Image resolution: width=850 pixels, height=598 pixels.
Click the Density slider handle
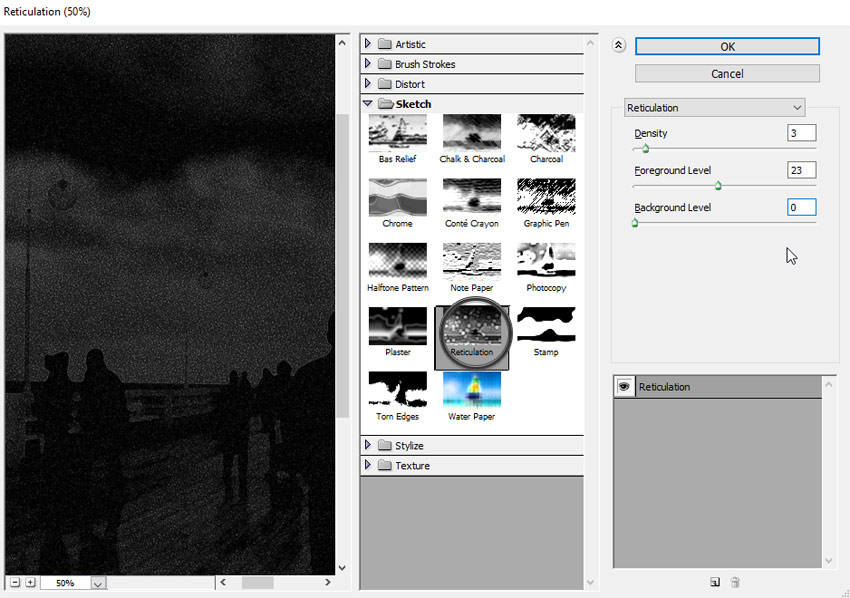645,149
